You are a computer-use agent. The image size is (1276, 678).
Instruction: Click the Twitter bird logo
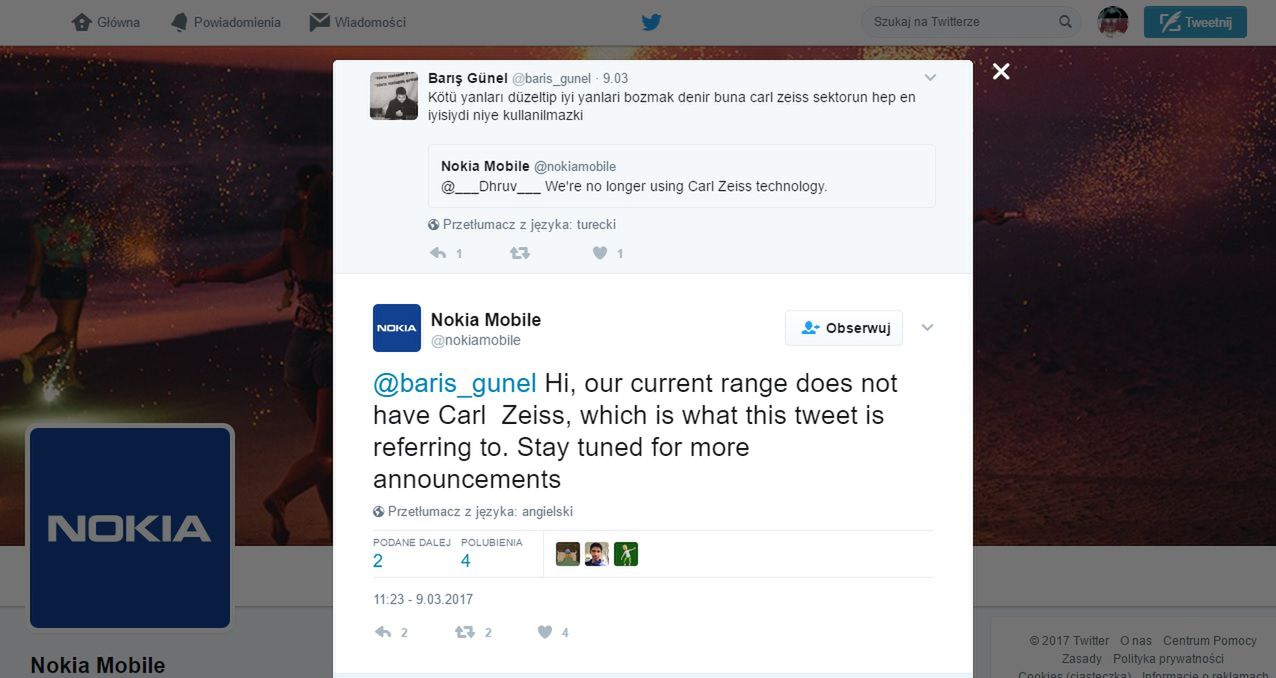click(651, 21)
